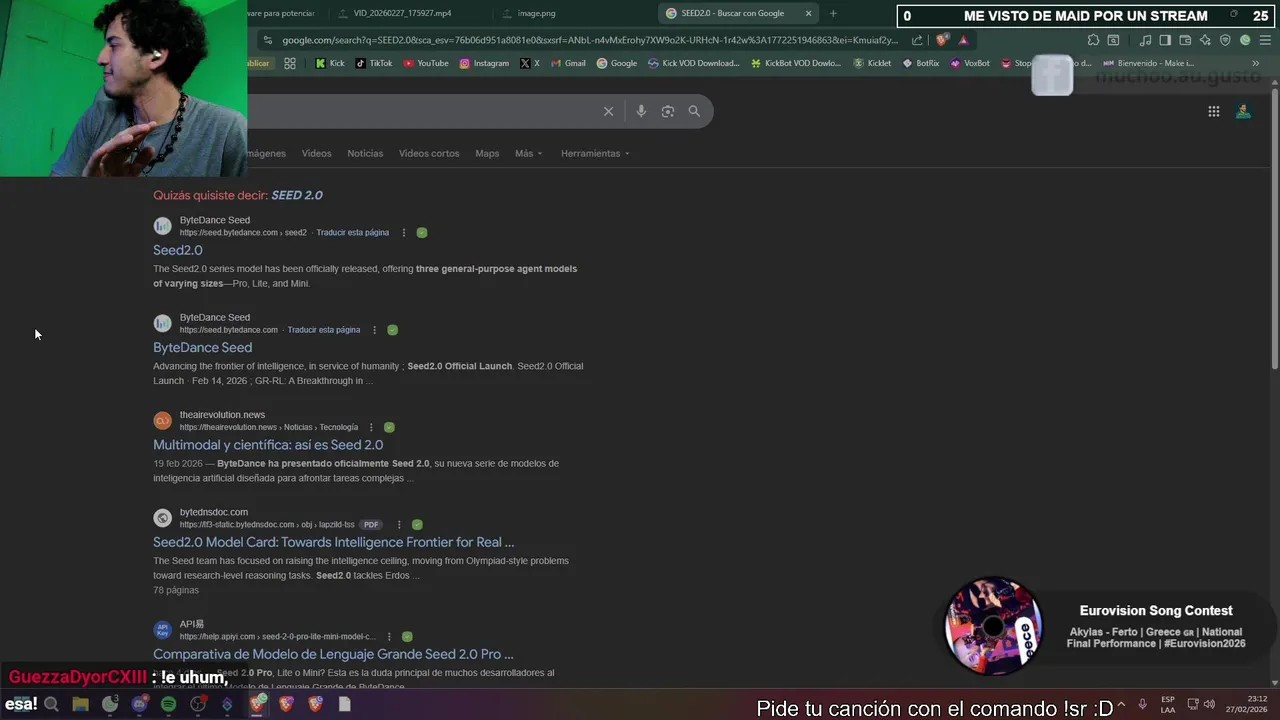The image size is (1280, 720).
Task: Start voice search with the microphone icon
Action: click(x=641, y=111)
